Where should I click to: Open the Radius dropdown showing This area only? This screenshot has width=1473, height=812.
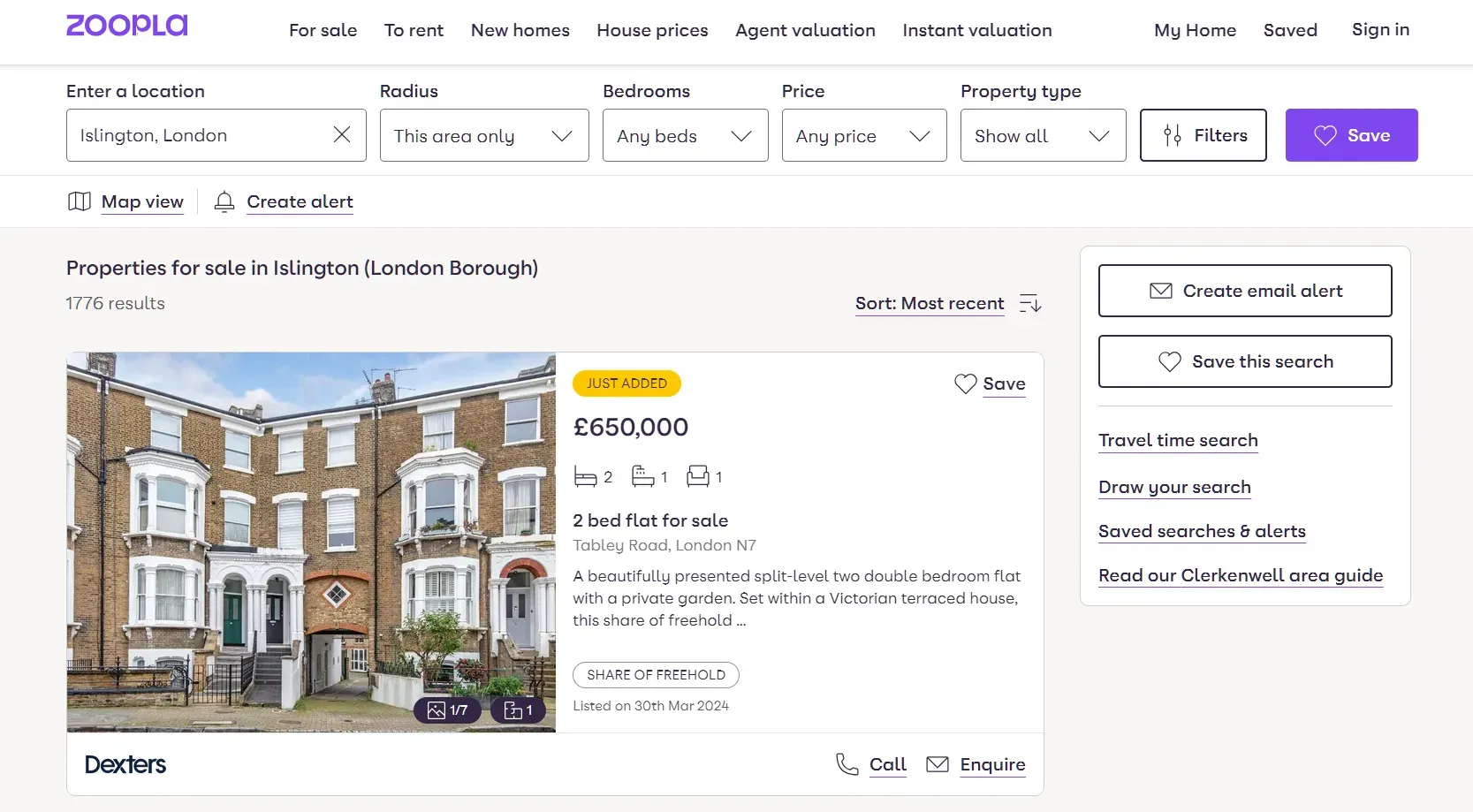[483, 135]
